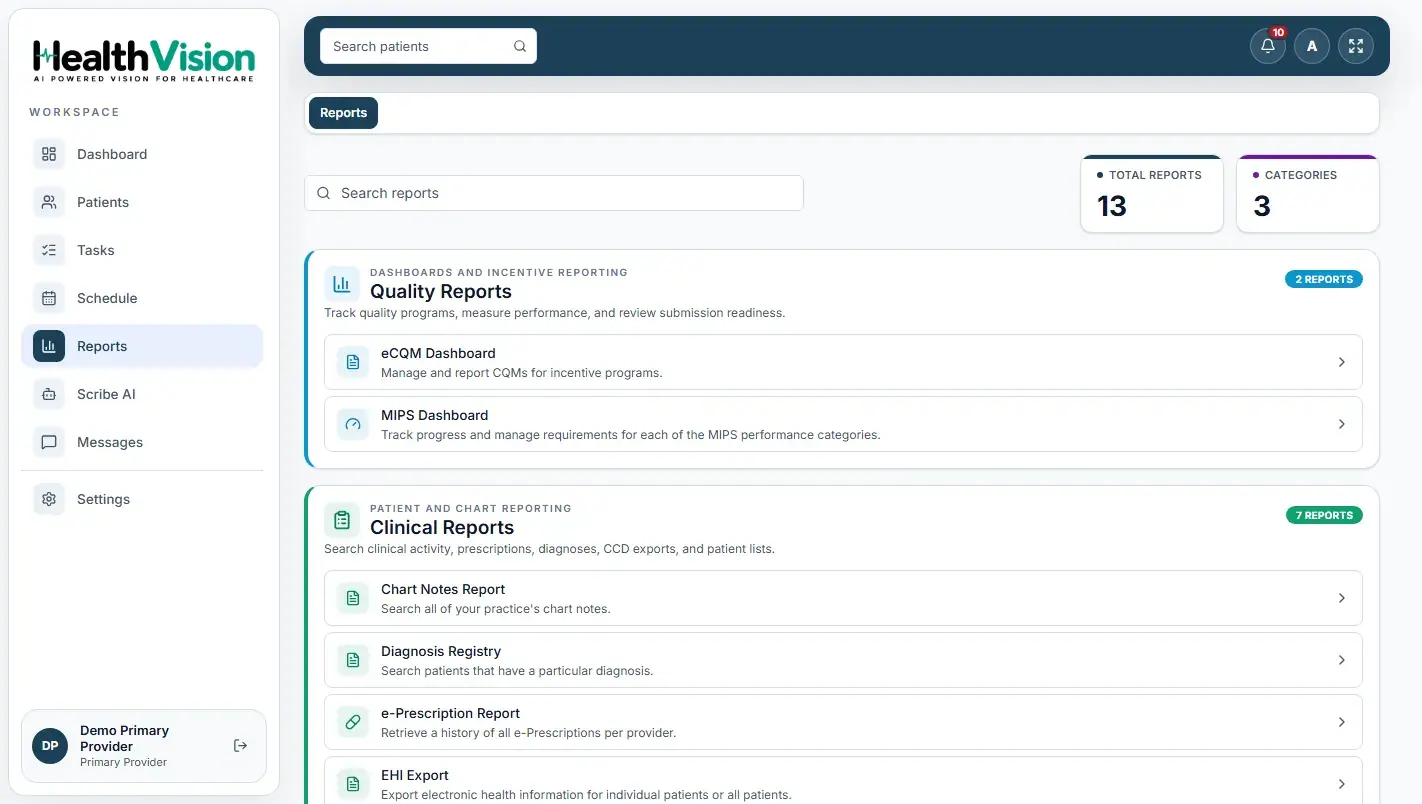
Task: Open the EHI Export report
Action: coord(843,780)
